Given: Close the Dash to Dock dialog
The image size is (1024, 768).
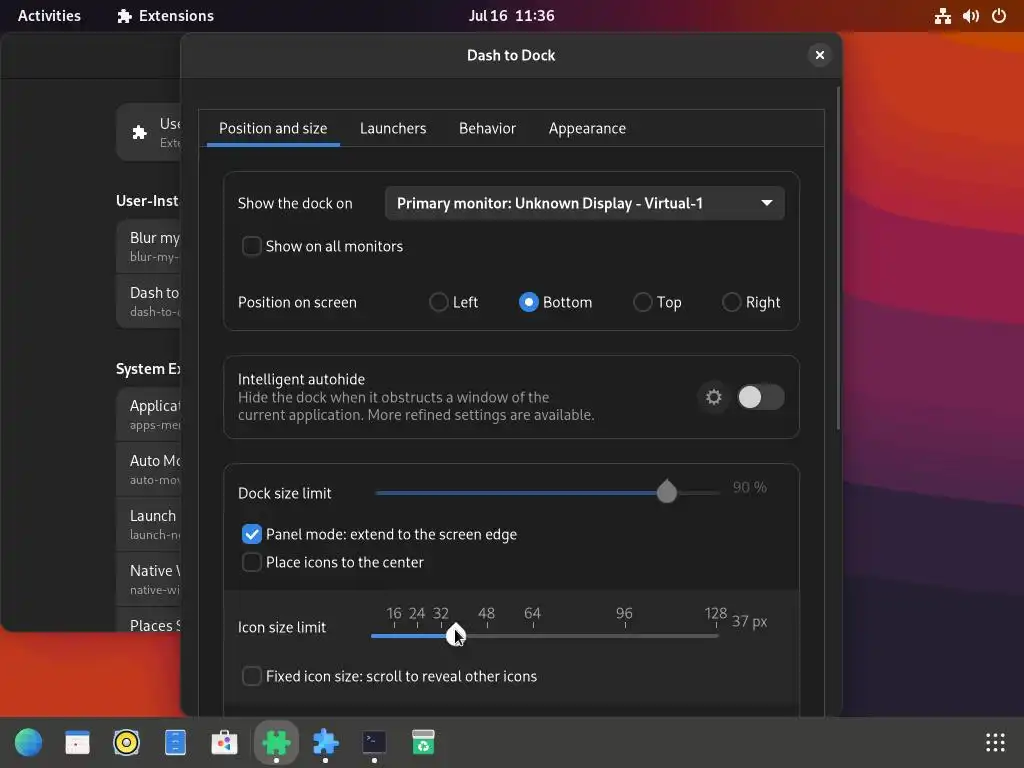Looking at the screenshot, I should tap(820, 55).
